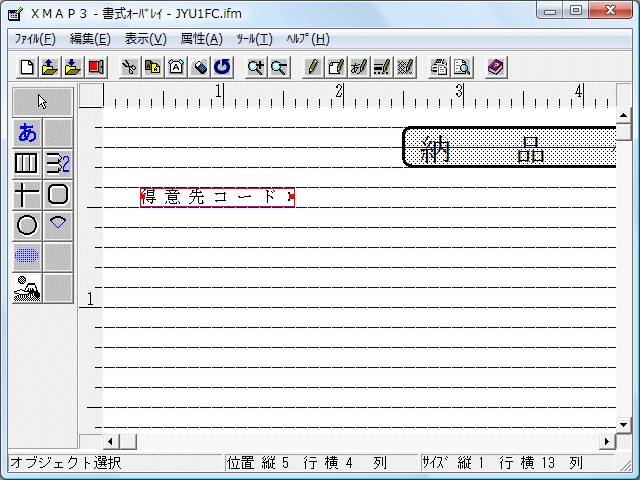Click the horizontal scrollbar thumb
The height and width of the screenshot is (480, 640).
click(x=128, y=441)
